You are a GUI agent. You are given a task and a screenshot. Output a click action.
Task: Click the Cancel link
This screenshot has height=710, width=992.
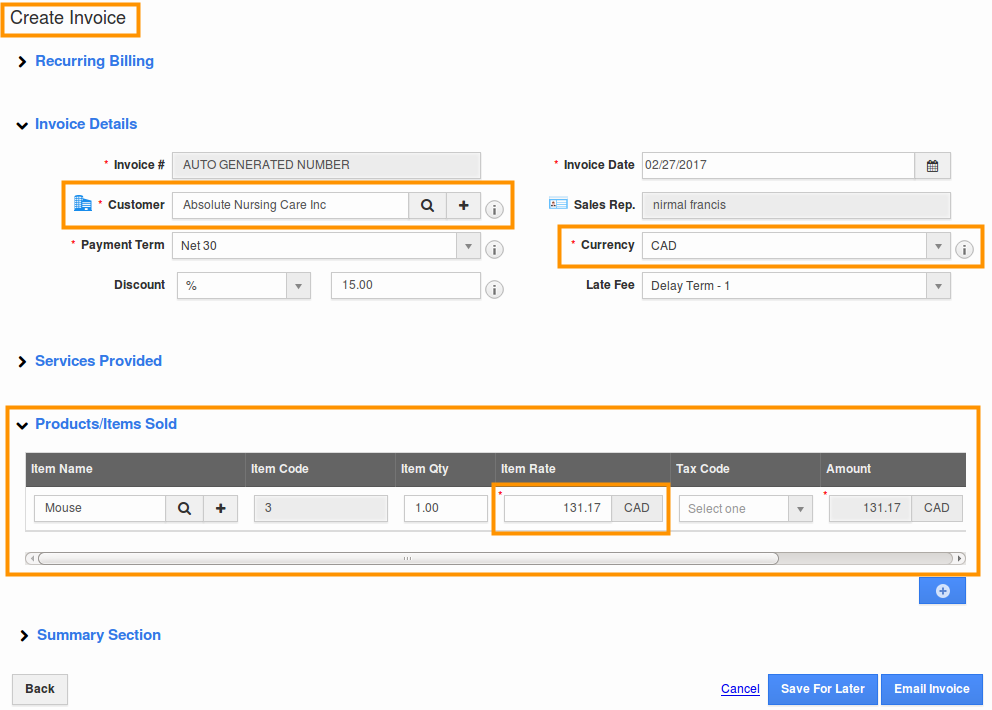pos(740,689)
